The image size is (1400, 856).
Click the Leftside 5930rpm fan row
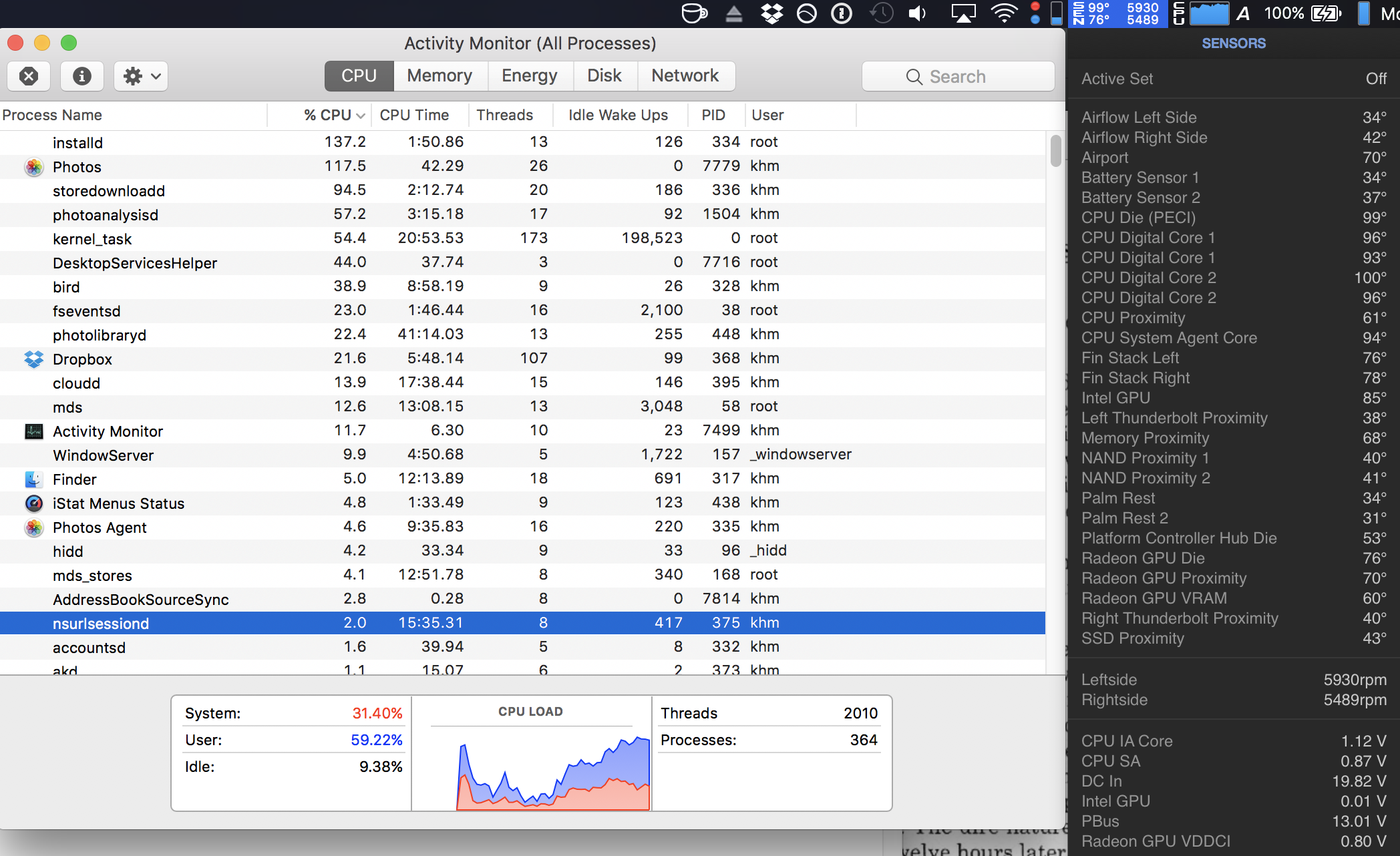click(x=1234, y=680)
